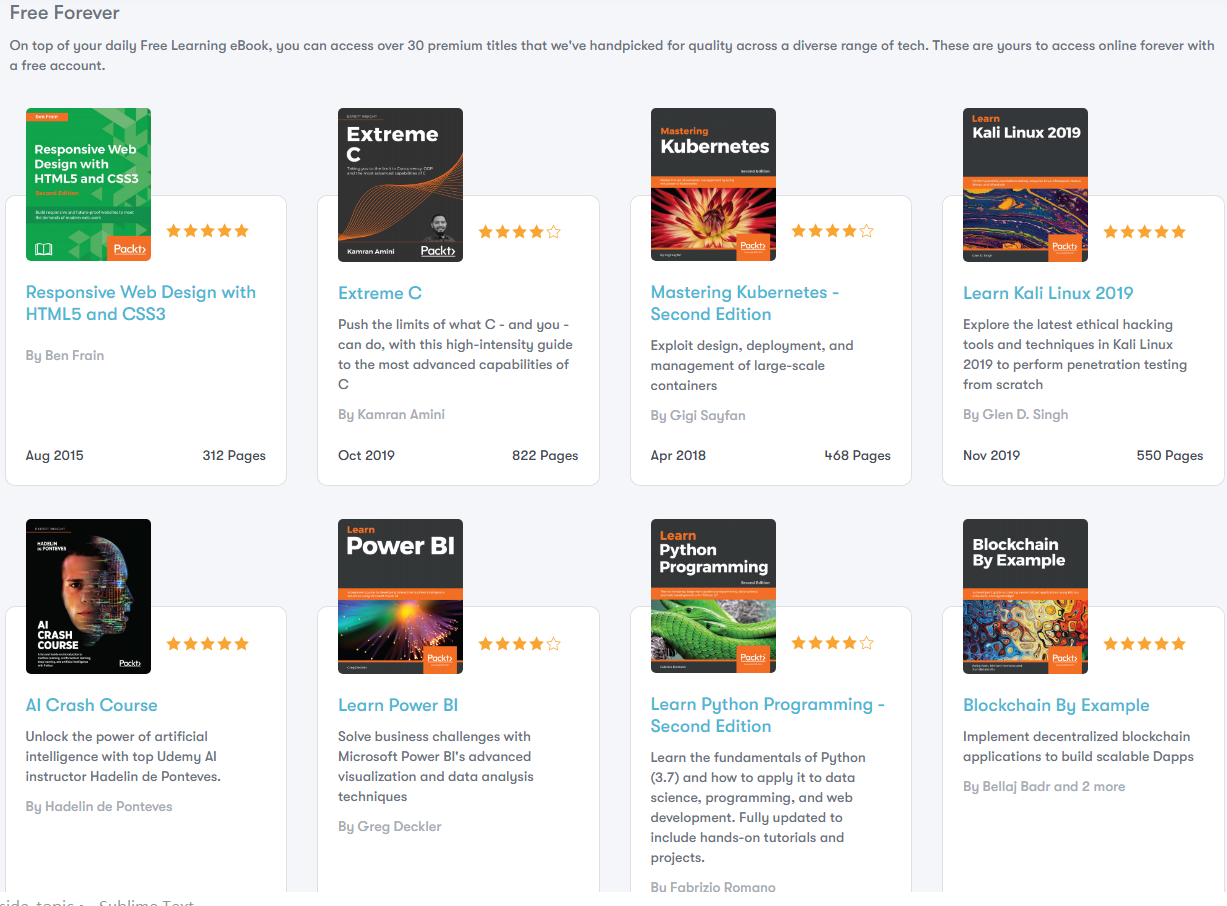Image resolution: width=1227 pixels, height=906 pixels.
Task: Click "By Bellaj Badr and 2 more"
Action: (x=1044, y=786)
